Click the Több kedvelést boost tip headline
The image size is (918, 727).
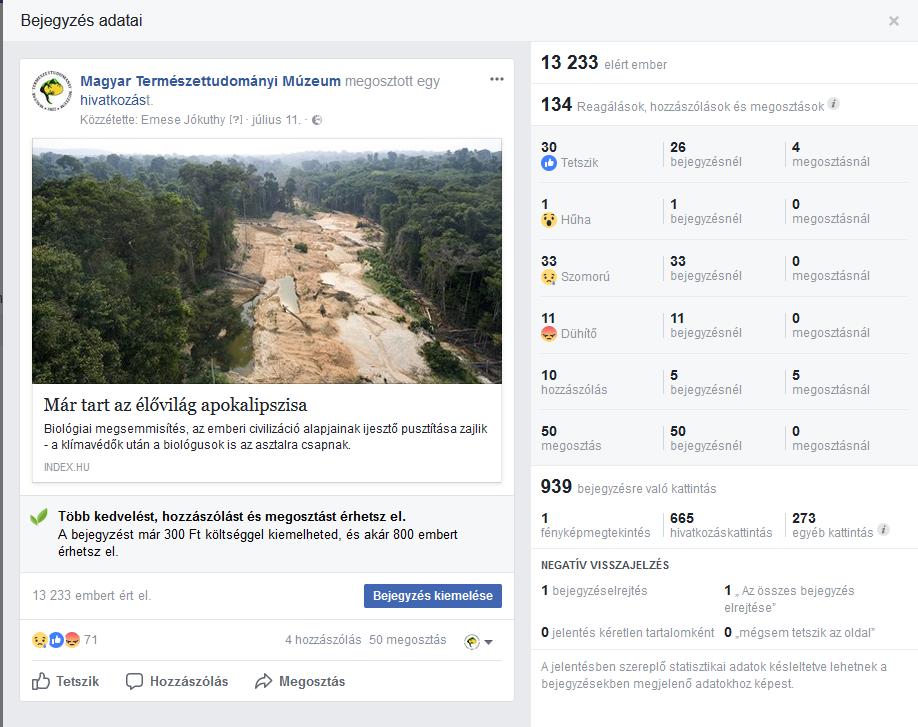point(231,516)
